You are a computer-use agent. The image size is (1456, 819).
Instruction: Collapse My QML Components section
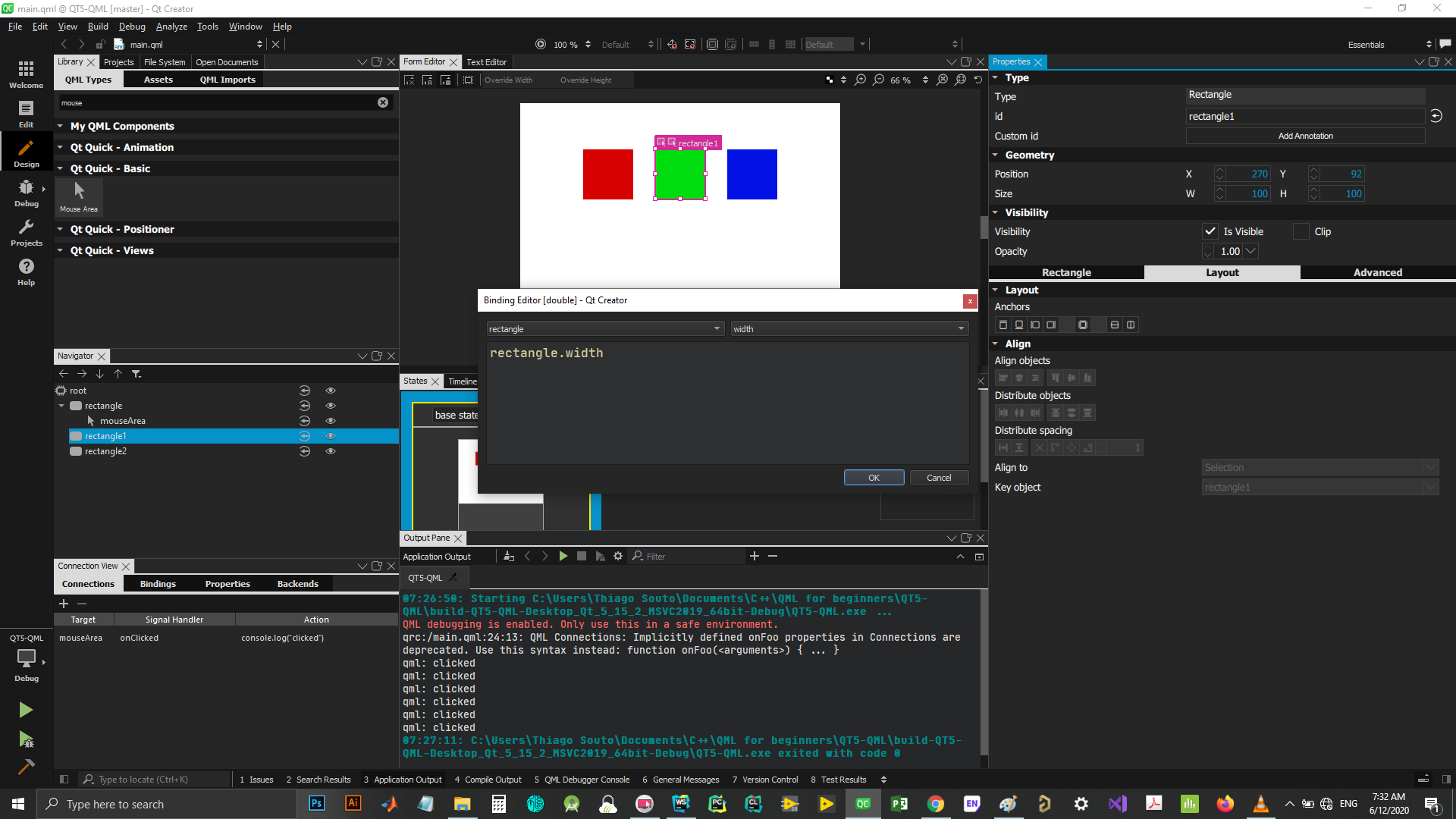click(x=60, y=126)
